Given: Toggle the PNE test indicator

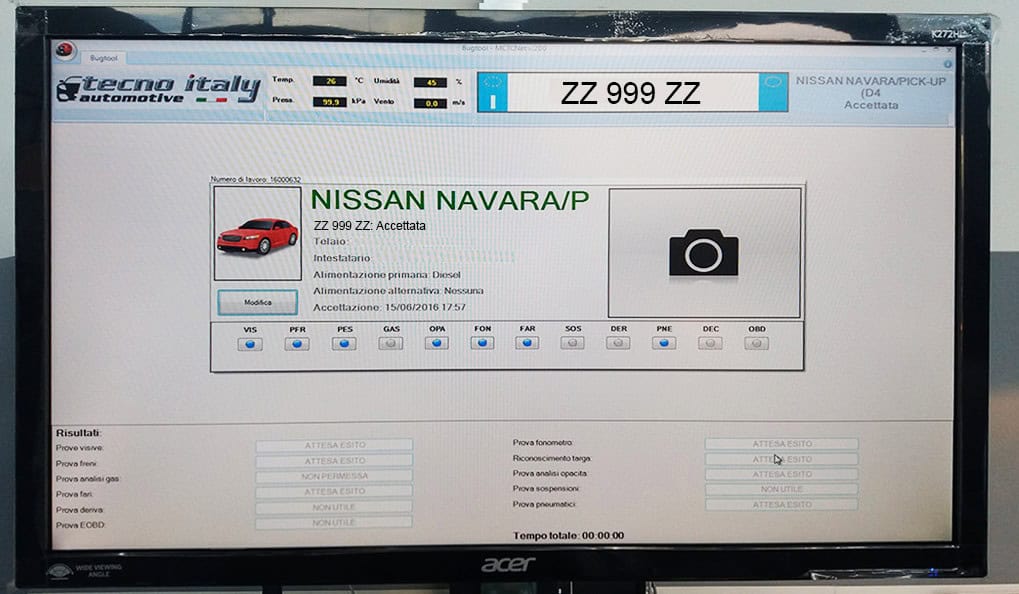Looking at the screenshot, I should (664, 342).
